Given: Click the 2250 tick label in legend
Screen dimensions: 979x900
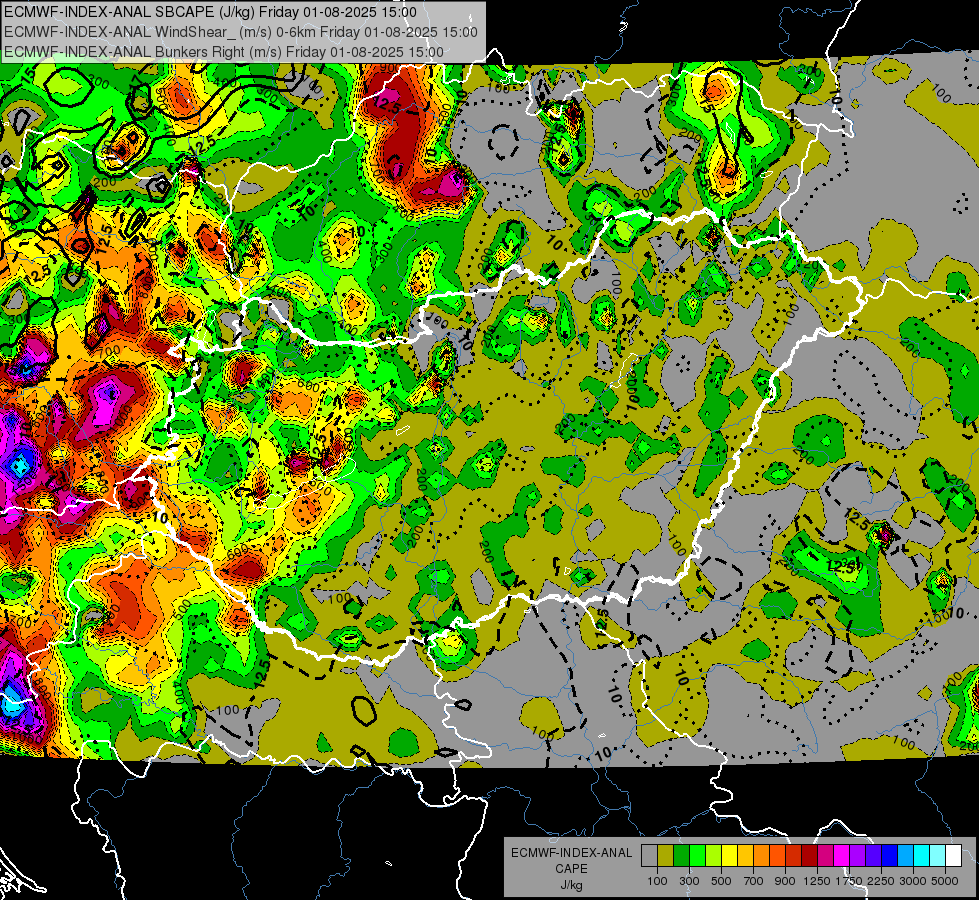Looking at the screenshot, I should click(x=881, y=881).
